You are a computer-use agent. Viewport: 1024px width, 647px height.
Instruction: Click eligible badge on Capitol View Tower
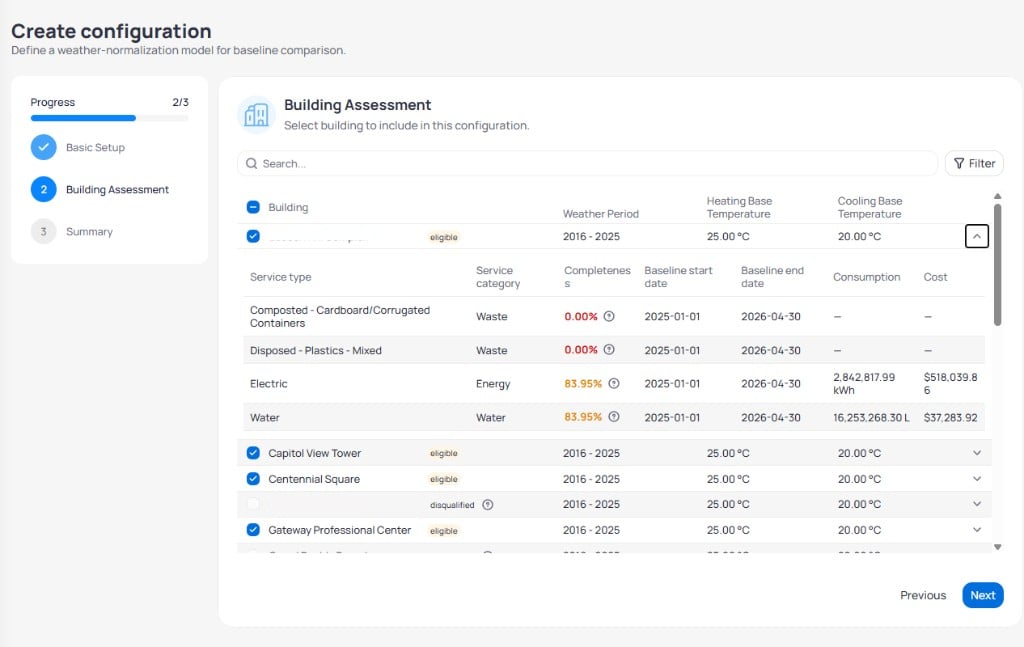(444, 453)
